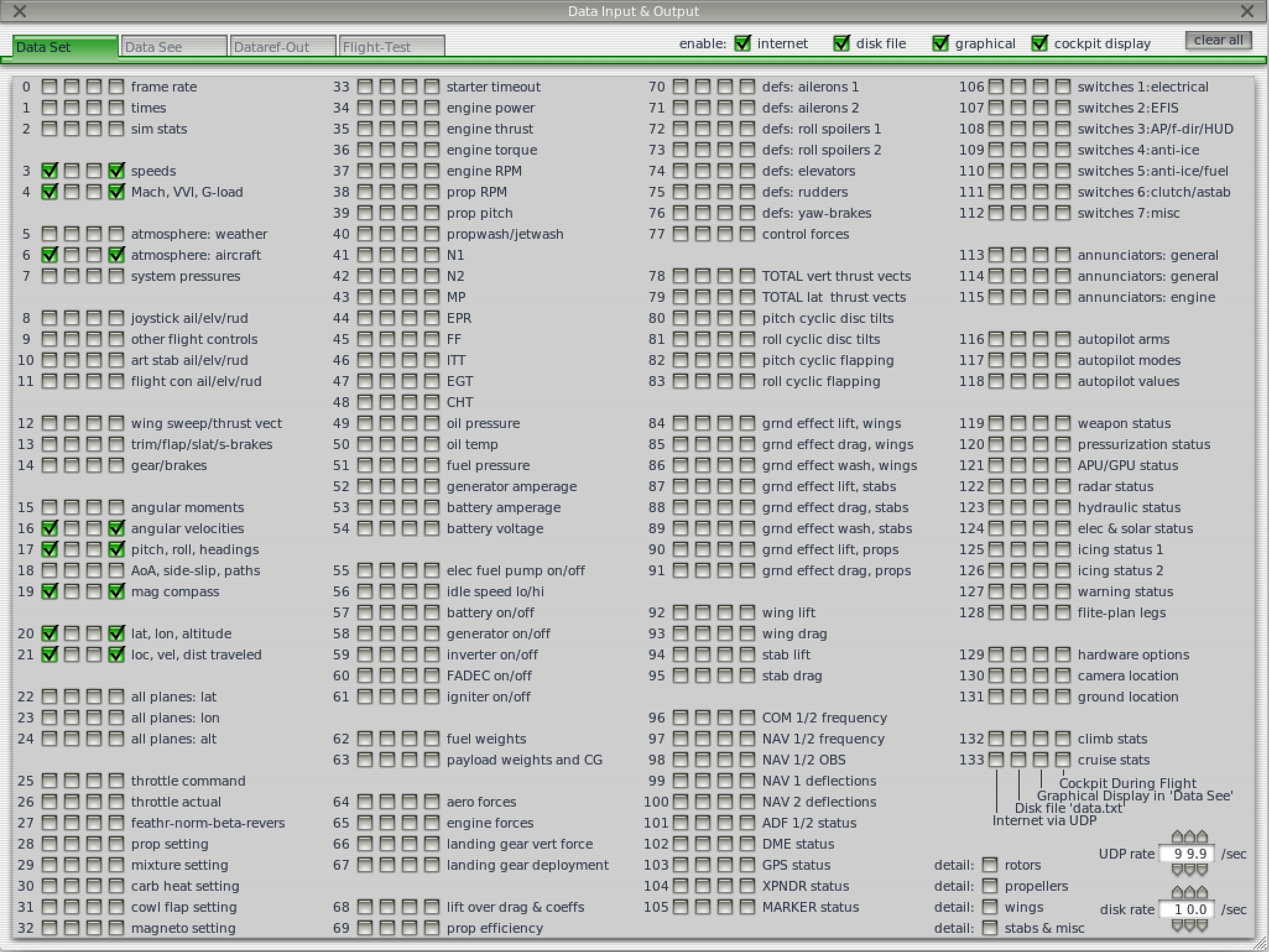The width and height of the screenshot is (1269, 952).
Task: Enable the propellers detail checkbox
Action: 991,886
